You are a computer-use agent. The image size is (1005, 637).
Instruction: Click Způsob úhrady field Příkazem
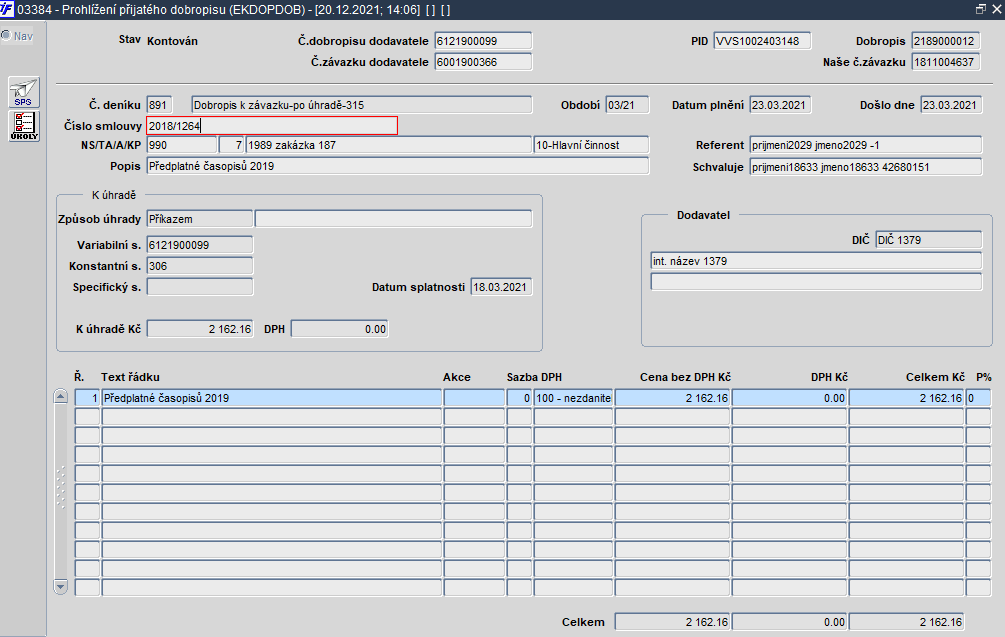coord(199,219)
